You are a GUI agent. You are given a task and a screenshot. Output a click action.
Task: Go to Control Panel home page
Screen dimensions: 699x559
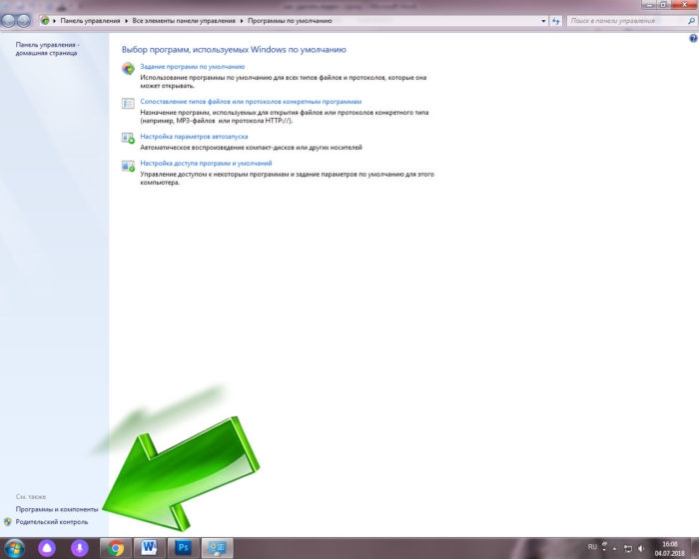(x=47, y=49)
